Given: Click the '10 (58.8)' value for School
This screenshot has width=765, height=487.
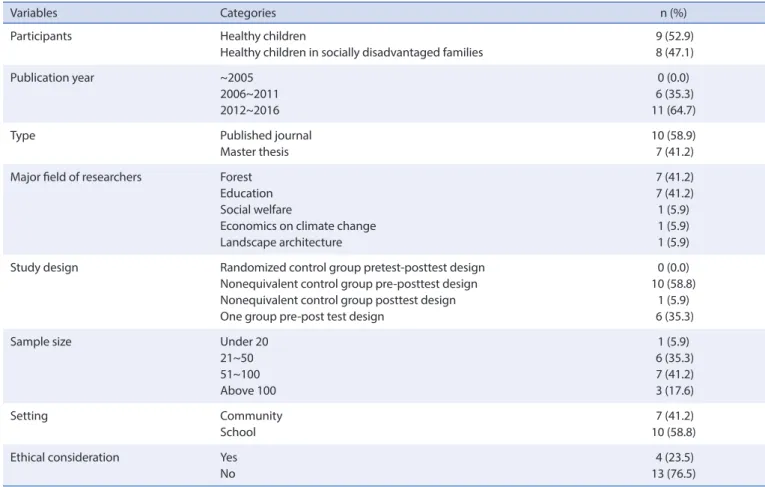Looking at the screenshot, I should (x=673, y=432).
